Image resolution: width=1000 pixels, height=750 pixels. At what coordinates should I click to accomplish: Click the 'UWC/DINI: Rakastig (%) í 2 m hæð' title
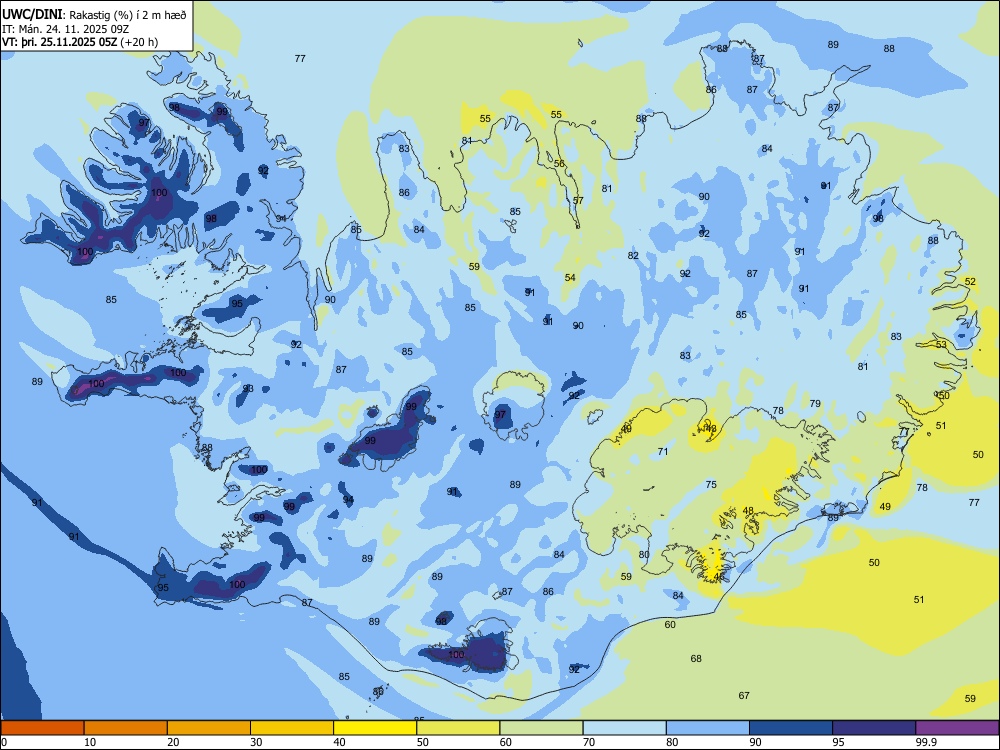[x=94, y=15]
